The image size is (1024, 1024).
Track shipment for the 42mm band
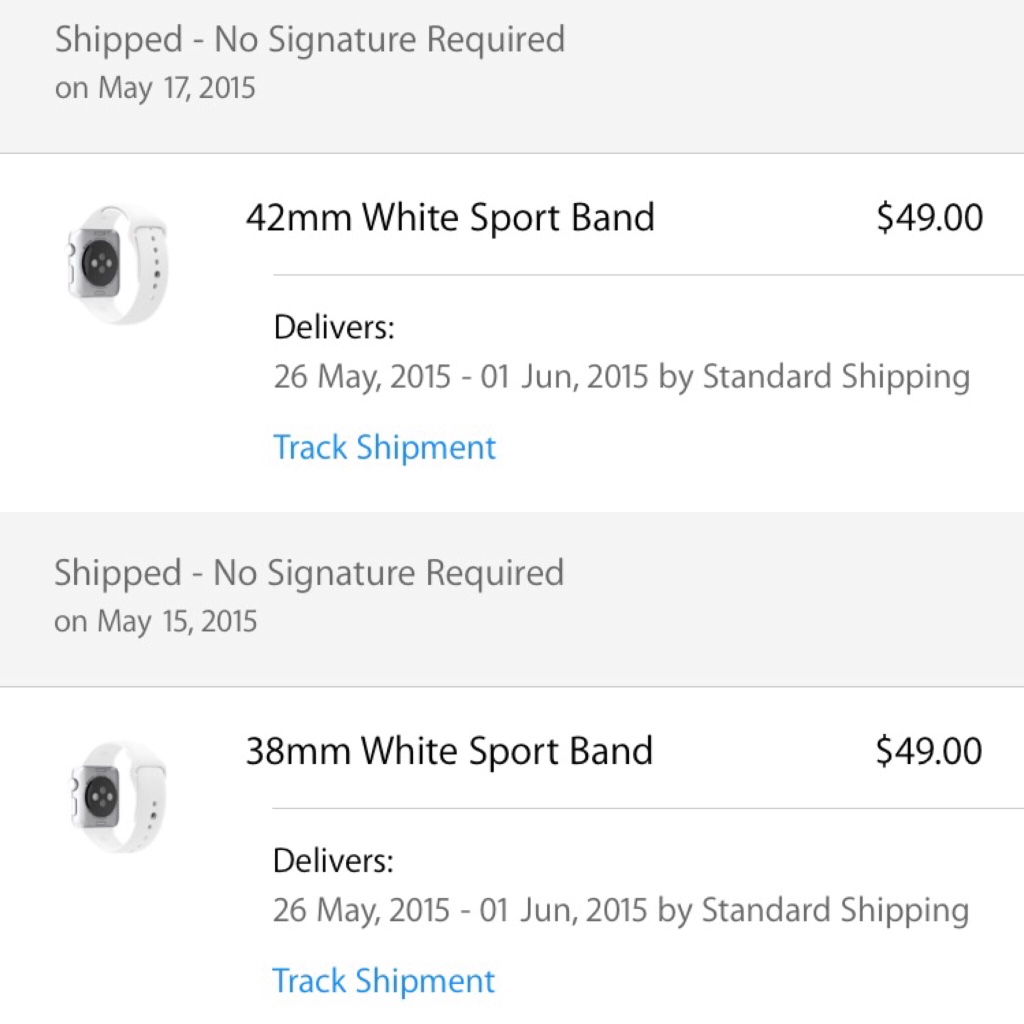tap(384, 447)
